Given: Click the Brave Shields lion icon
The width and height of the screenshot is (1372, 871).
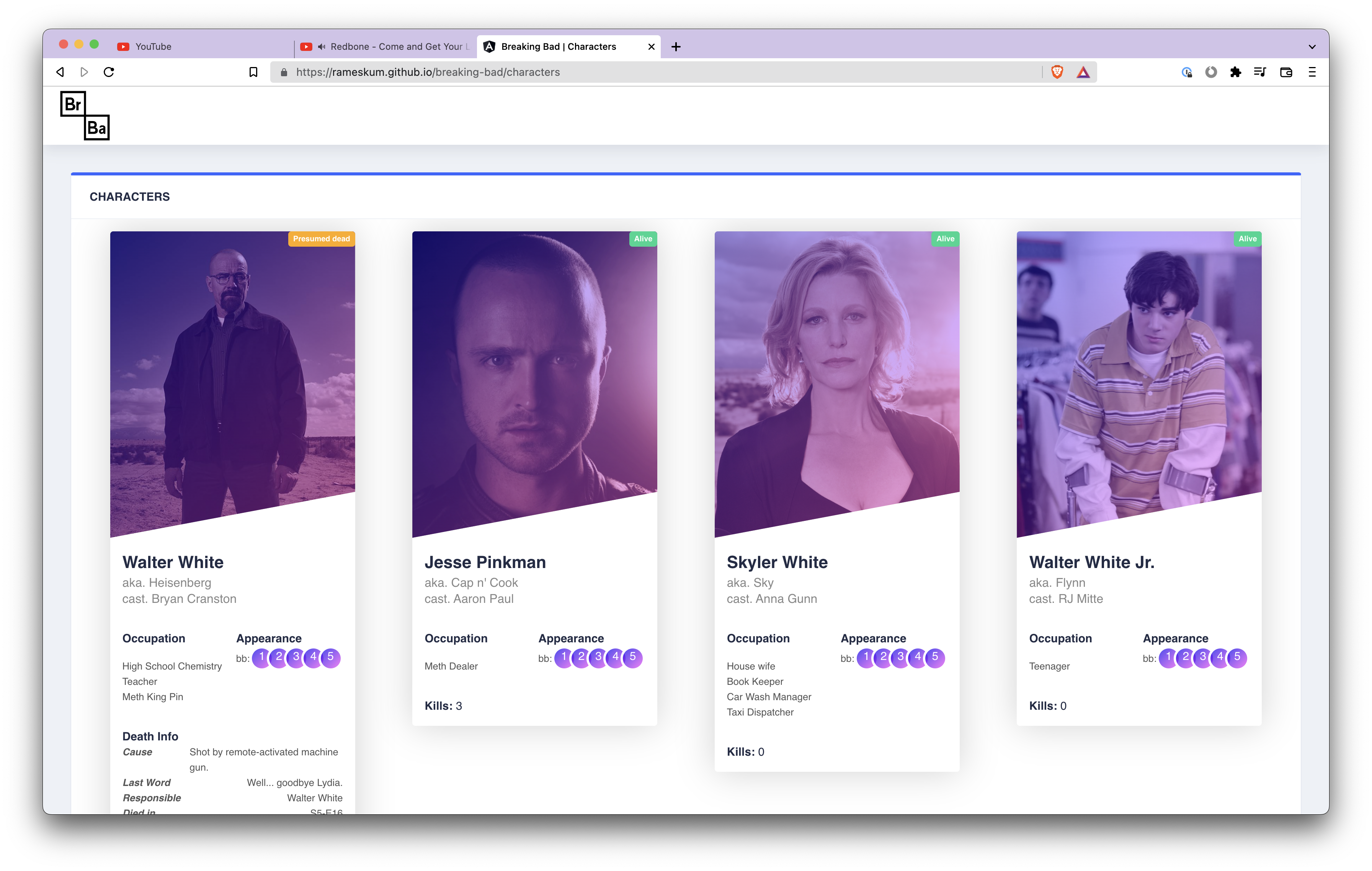Looking at the screenshot, I should 1057,72.
